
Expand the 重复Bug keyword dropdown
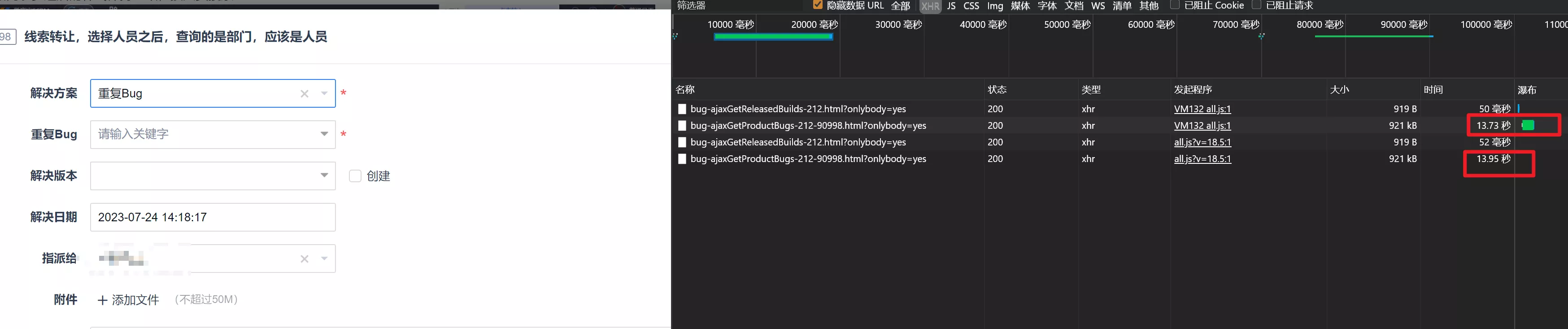point(324,134)
